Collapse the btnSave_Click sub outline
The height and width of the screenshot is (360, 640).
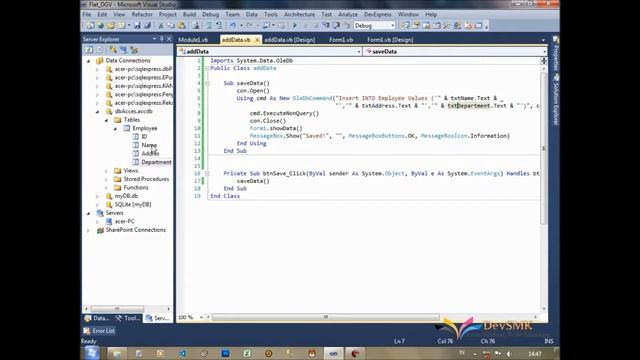coord(207,173)
